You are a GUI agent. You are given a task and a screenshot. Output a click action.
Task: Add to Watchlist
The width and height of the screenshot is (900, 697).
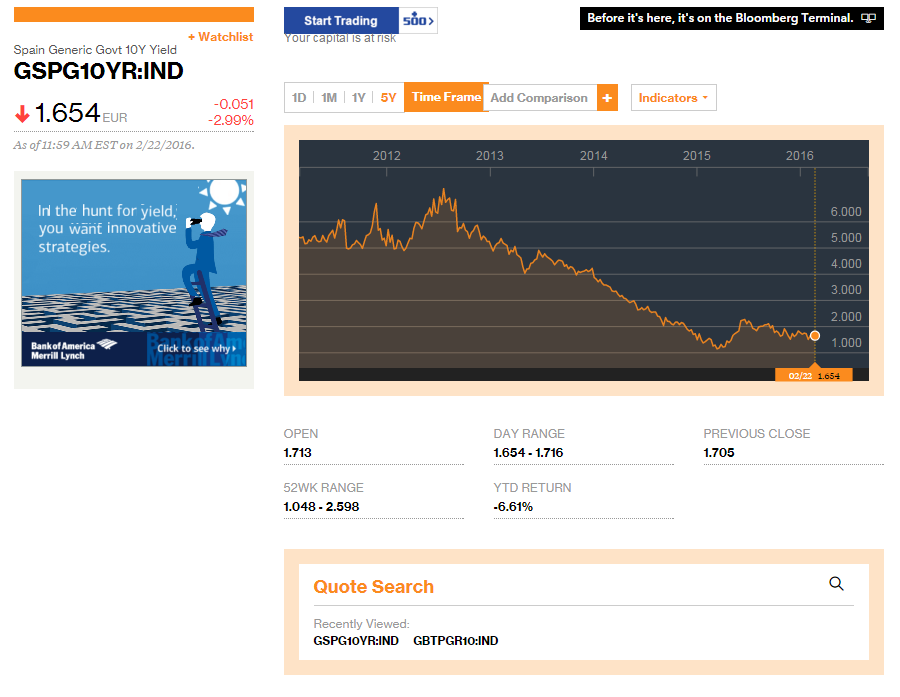(x=220, y=37)
